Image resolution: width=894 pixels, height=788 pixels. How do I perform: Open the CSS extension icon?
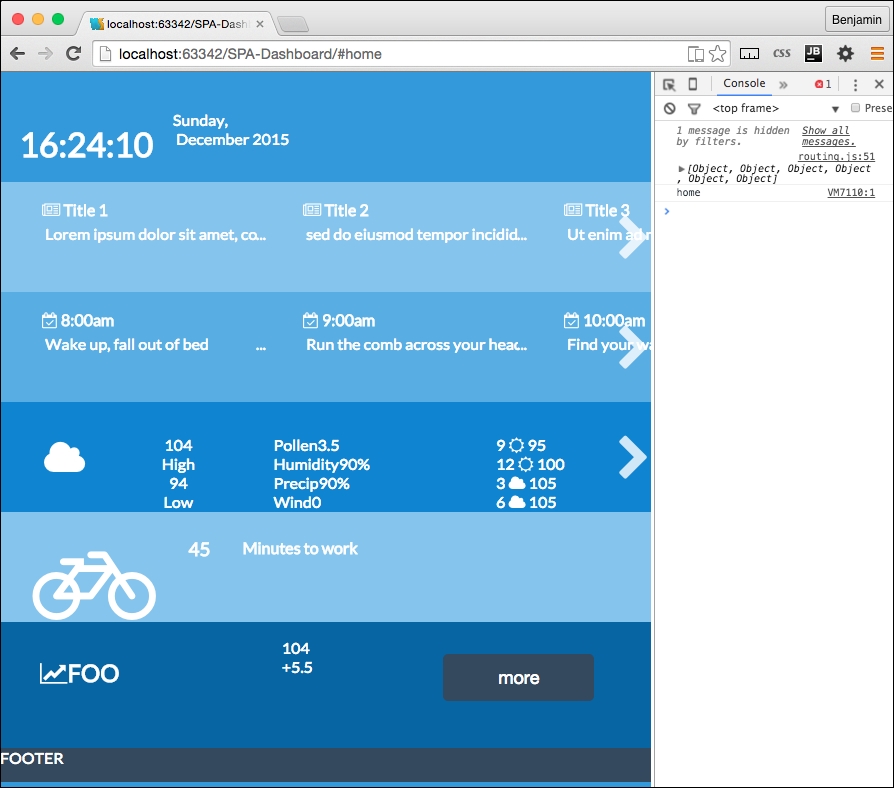(x=782, y=54)
